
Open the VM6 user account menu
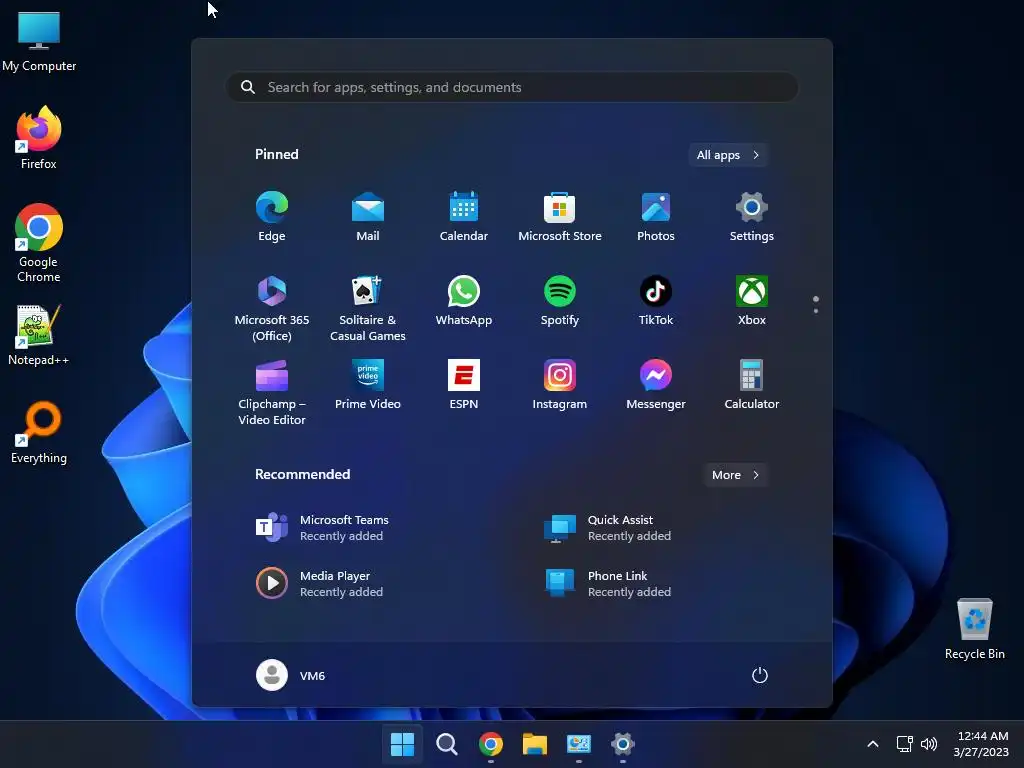tap(291, 675)
